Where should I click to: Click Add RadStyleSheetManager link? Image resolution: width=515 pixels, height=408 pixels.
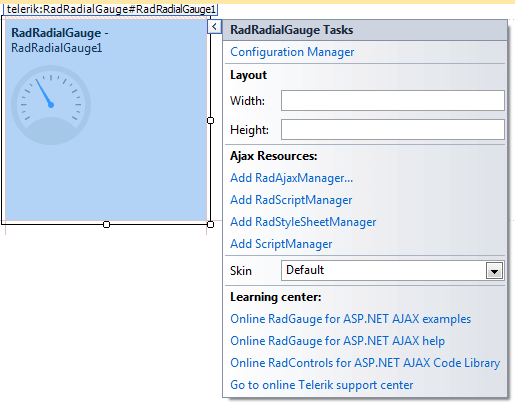click(x=303, y=222)
